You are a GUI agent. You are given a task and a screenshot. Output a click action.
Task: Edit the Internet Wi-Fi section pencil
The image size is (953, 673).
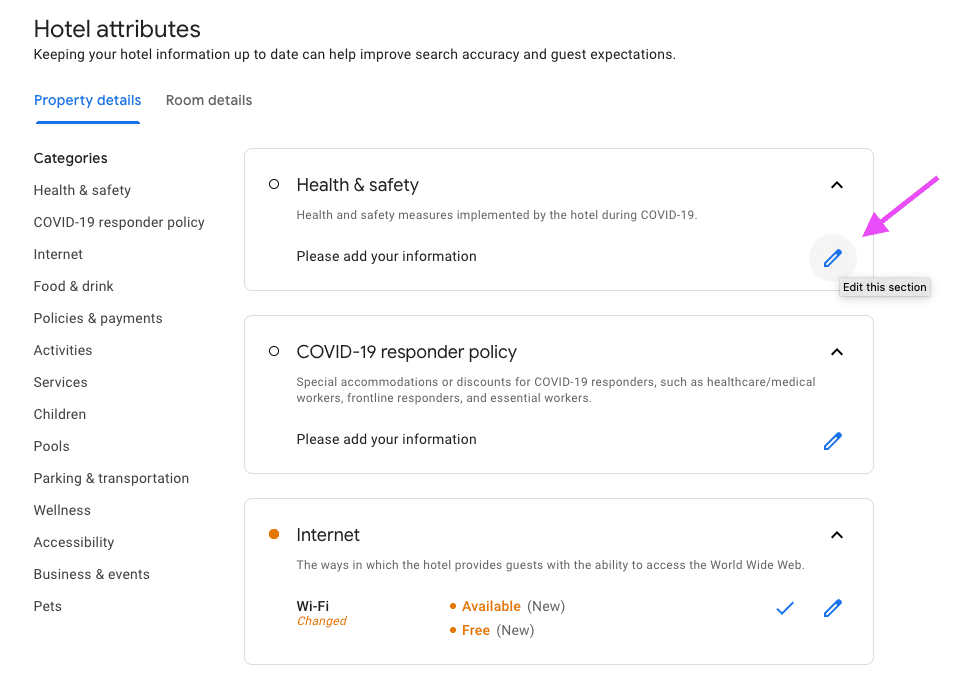833,608
